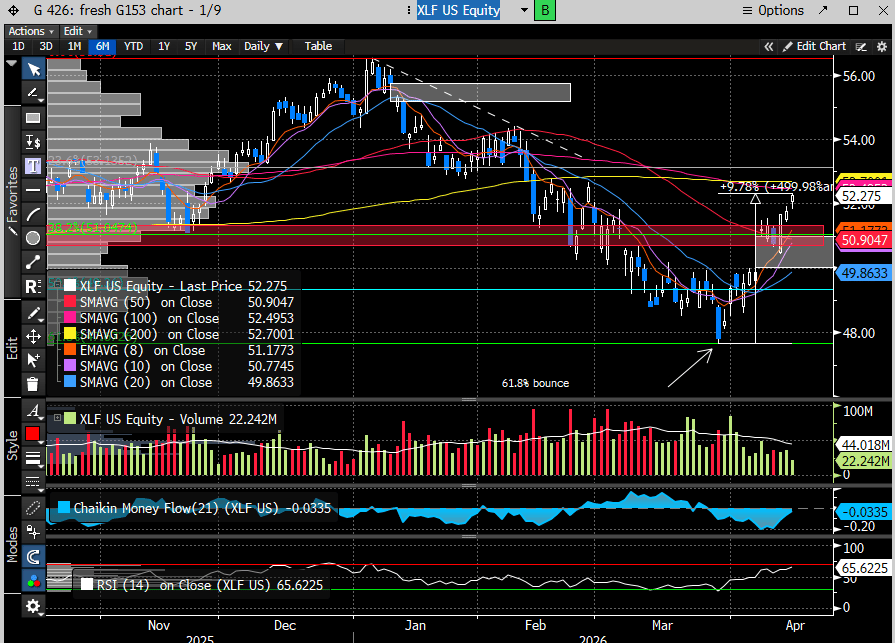This screenshot has width=895, height=643.
Task: Select the circle drawing tool
Action: [34, 238]
